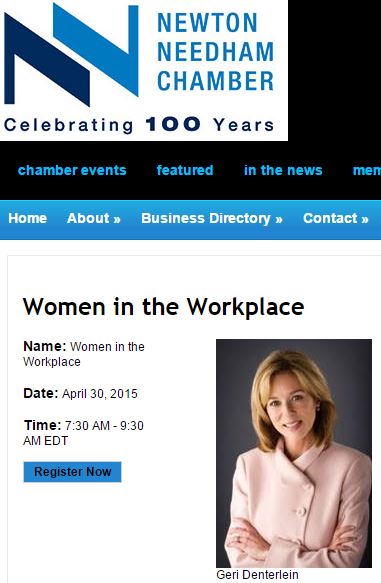Open the chamber events section
Image resolution: width=381 pixels, height=583 pixels.
(72, 170)
